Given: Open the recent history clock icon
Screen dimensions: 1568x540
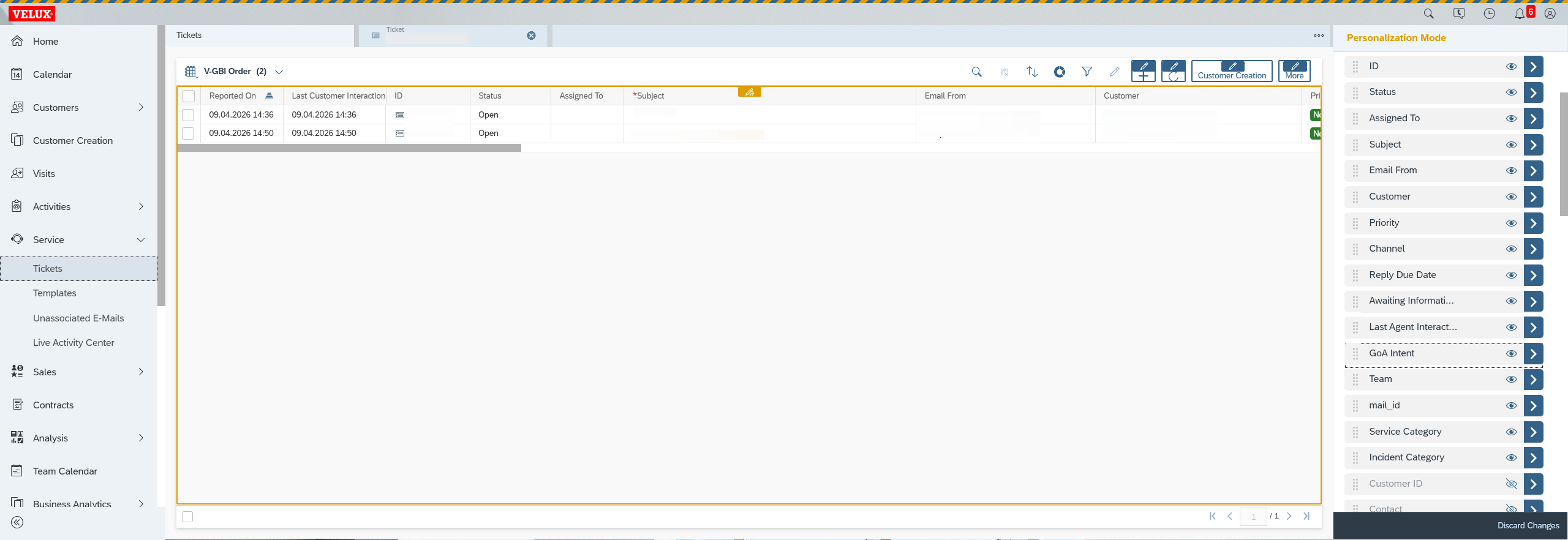Looking at the screenshot, I should [1490, 13].
